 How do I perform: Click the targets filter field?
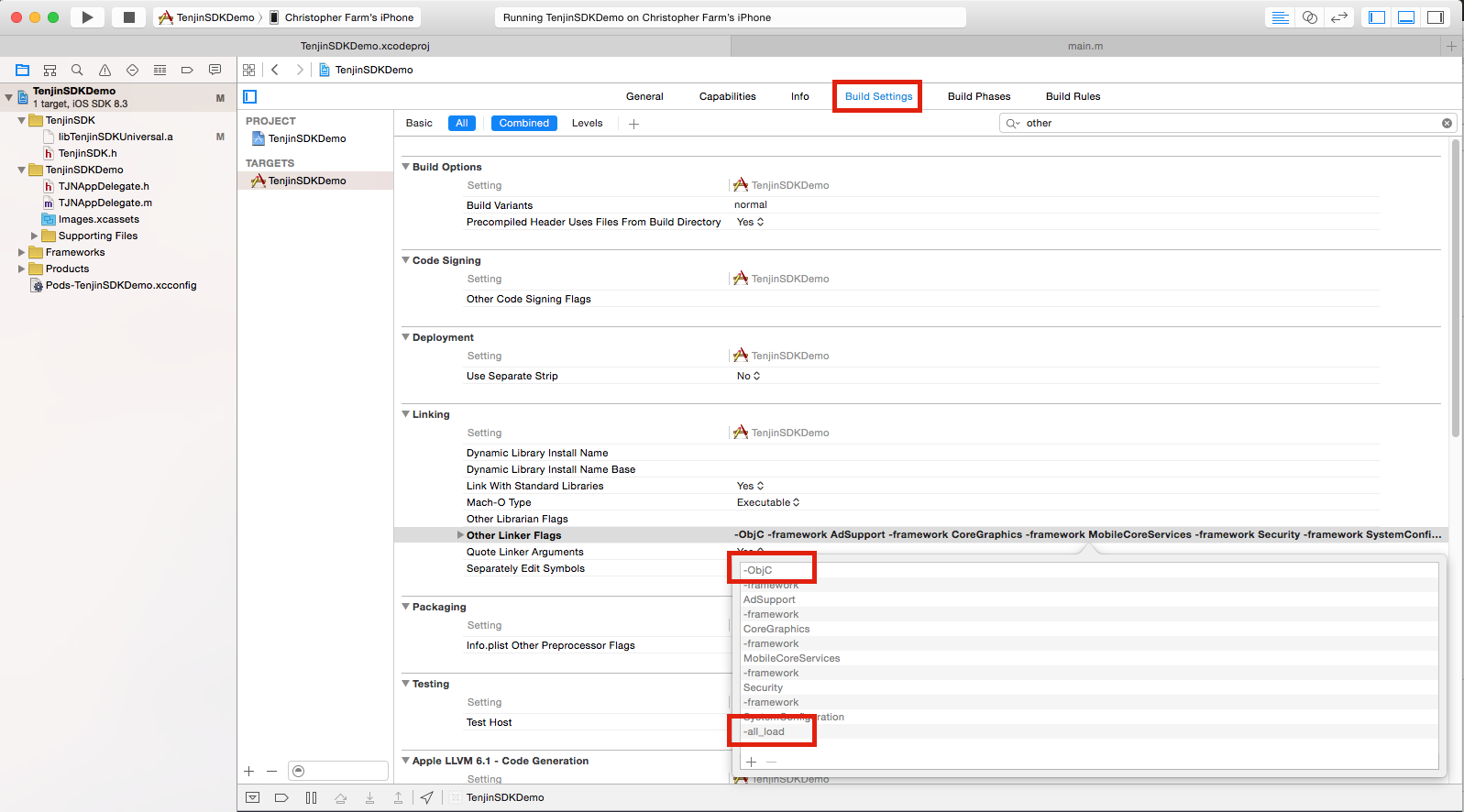338,771
